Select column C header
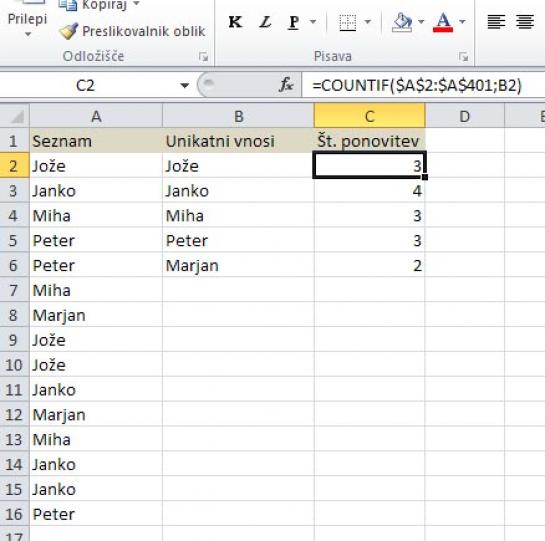 (369, 116)
